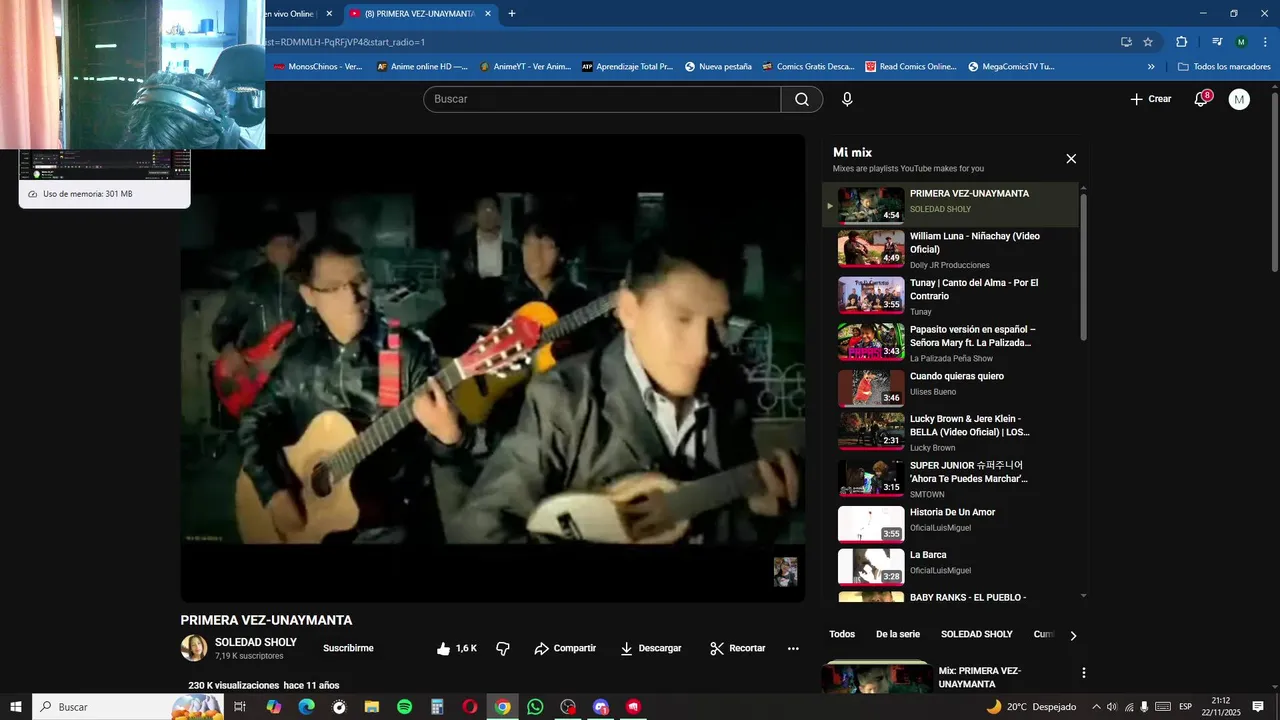The height and width of the screenshot is (720, 1280).
Task: Play William Luna - Niñachay from mix
Action: [951, 250]
